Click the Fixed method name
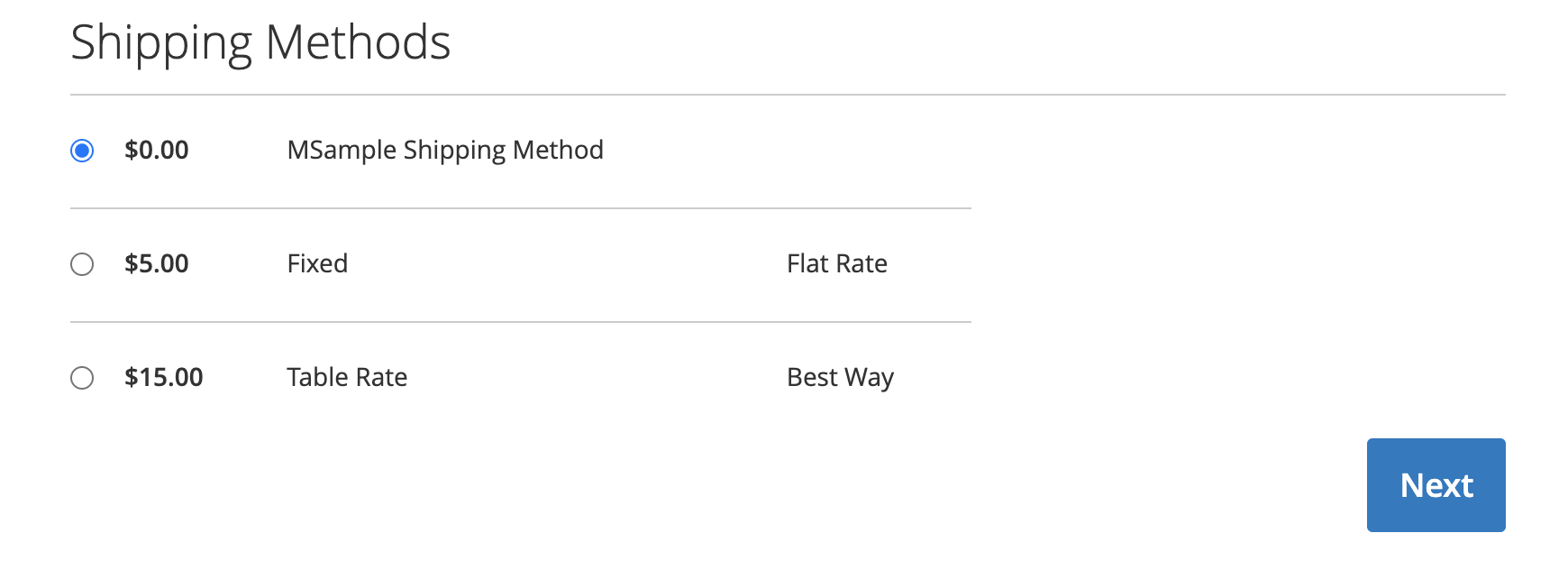 [x=317, y=263]
